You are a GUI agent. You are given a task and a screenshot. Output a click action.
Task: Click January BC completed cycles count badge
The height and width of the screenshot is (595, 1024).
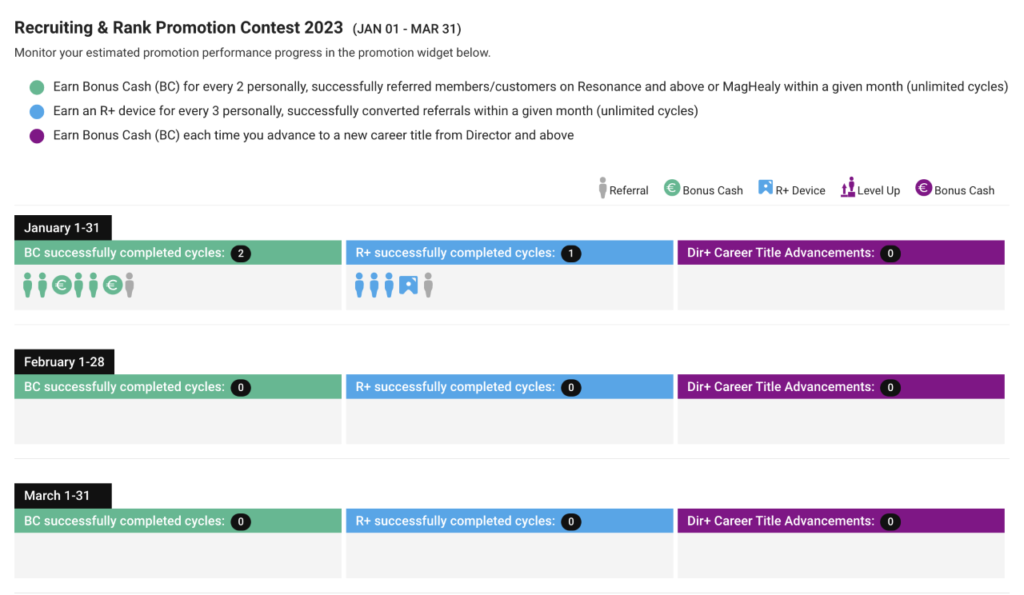click(240, 253)
